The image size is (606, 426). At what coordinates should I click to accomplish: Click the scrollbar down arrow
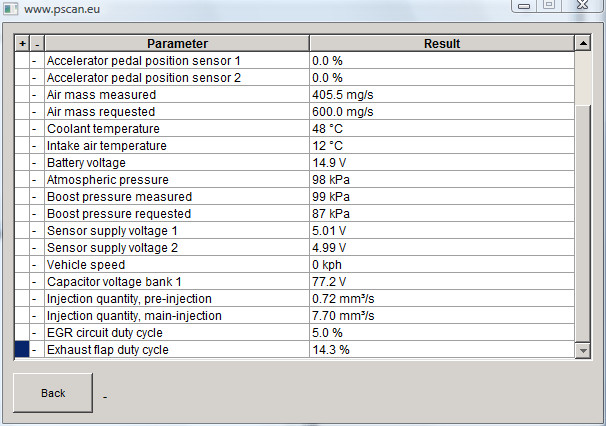(x=583, y=351)
